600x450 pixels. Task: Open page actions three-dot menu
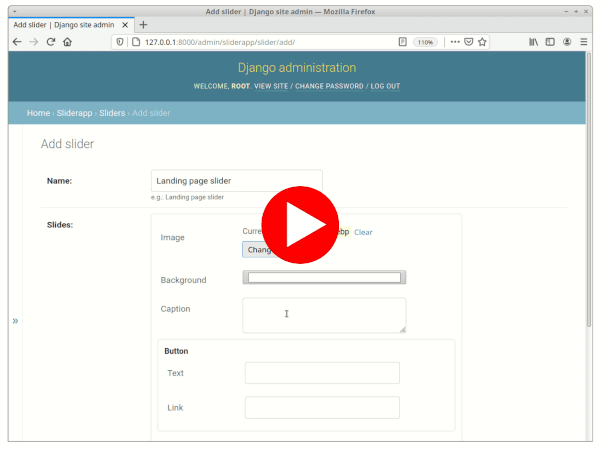tap(455, 42)
